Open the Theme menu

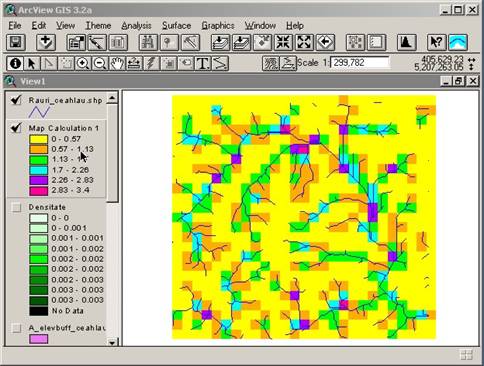point(98,25)
